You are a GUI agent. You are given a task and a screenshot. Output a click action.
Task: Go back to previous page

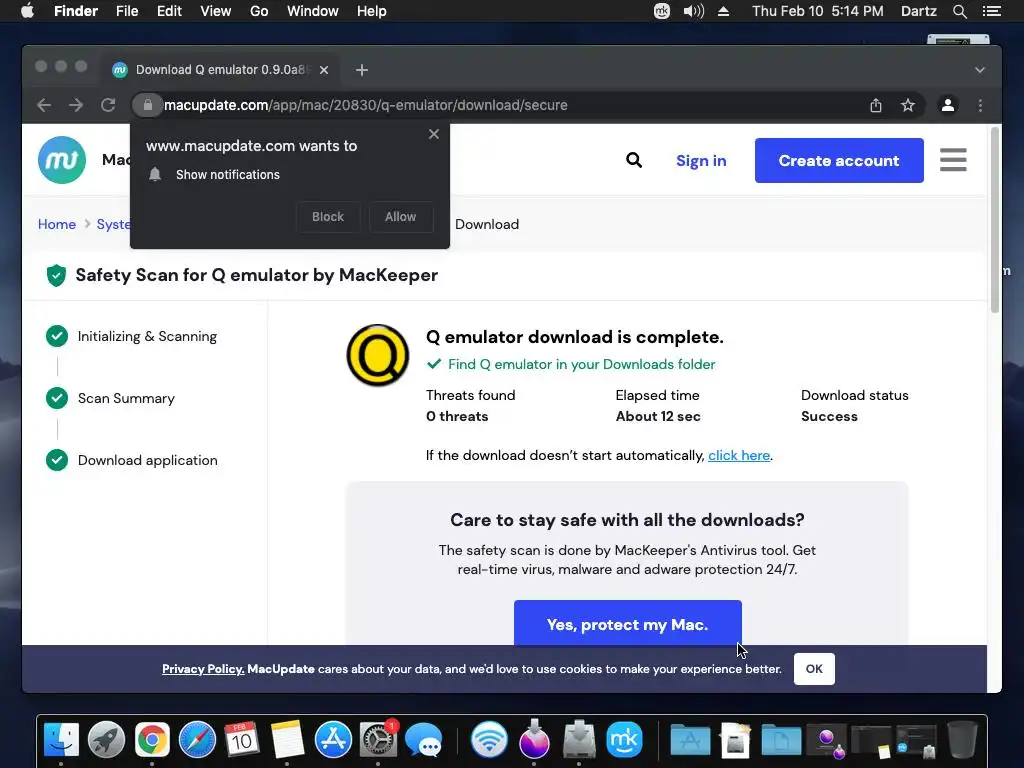(x=44, y=105)
